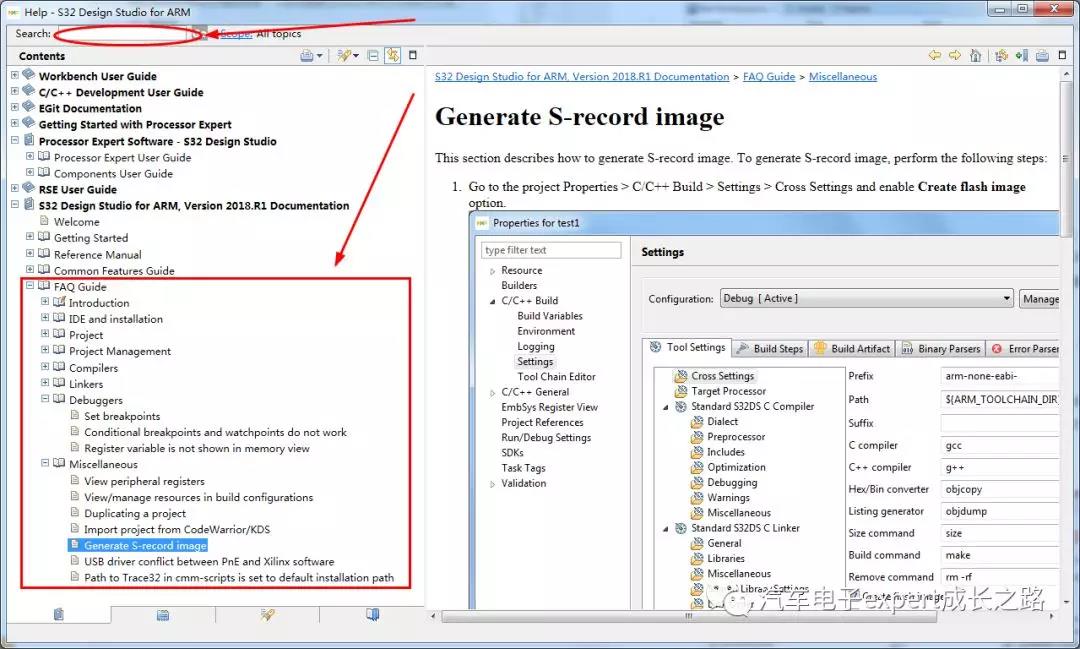
Task: Click the Scope link near search
Action: click(x=236, y=34)
